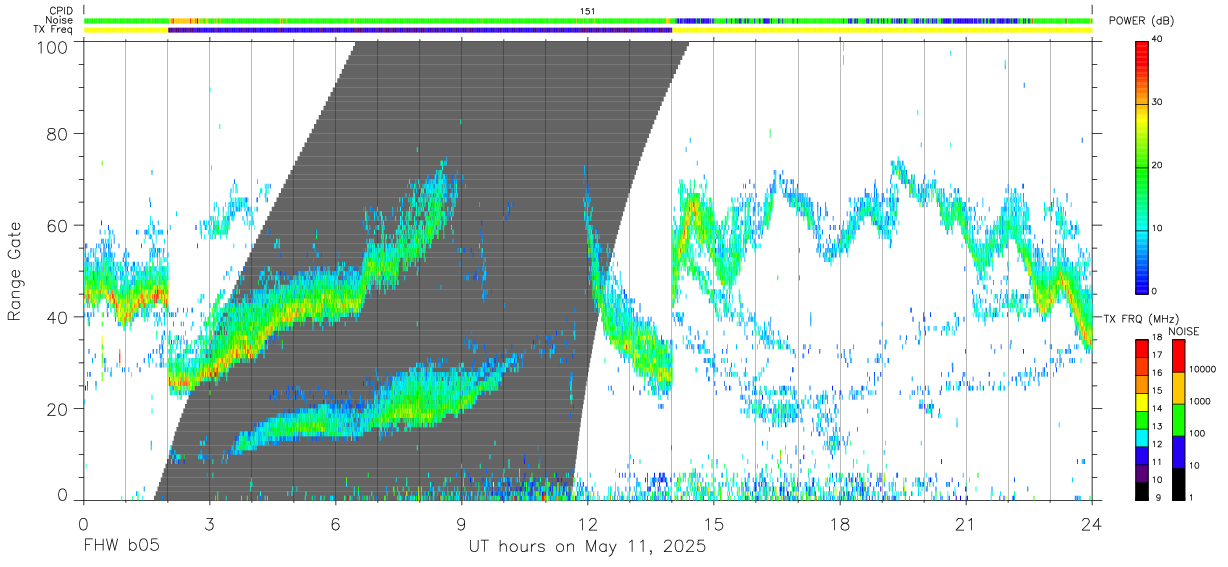
Task: Click the FHW b05 label
Action: pyautogui.click(x=120, y=547)
